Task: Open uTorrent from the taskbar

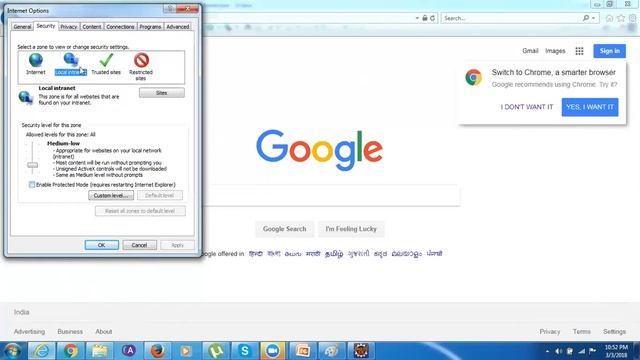Action: (x=215, y=351)
